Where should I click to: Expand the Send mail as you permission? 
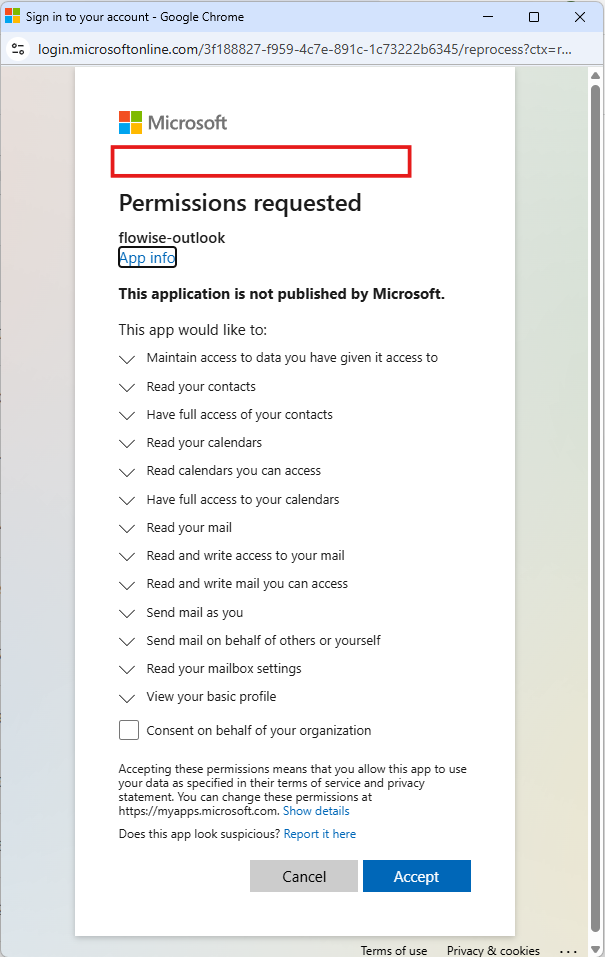coord(127,613)
